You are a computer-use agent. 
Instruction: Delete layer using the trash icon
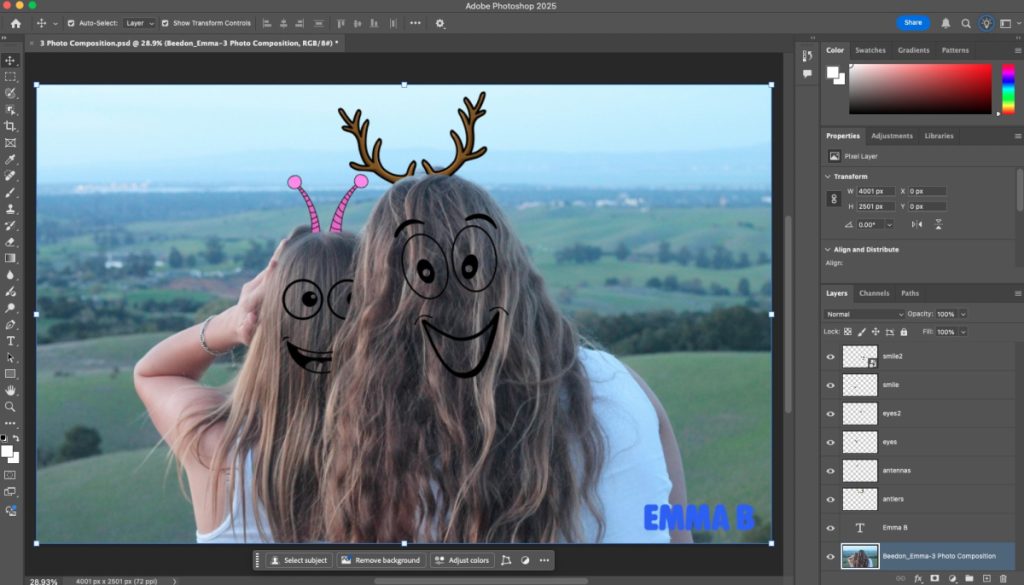tap(1003, 578)
